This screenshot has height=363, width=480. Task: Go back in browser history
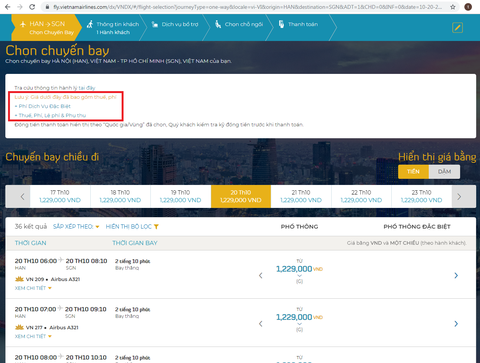coord(8,7)
